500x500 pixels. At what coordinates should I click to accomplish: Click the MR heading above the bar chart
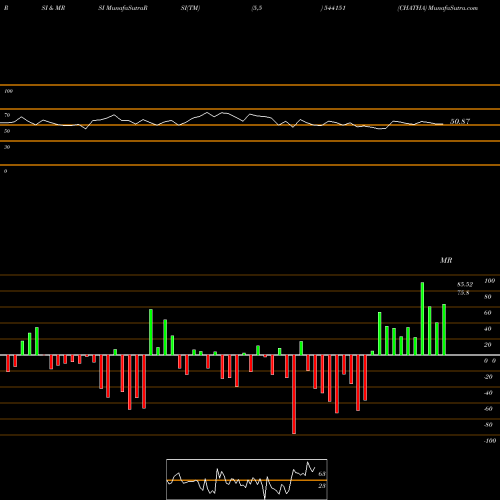(446, 260)
